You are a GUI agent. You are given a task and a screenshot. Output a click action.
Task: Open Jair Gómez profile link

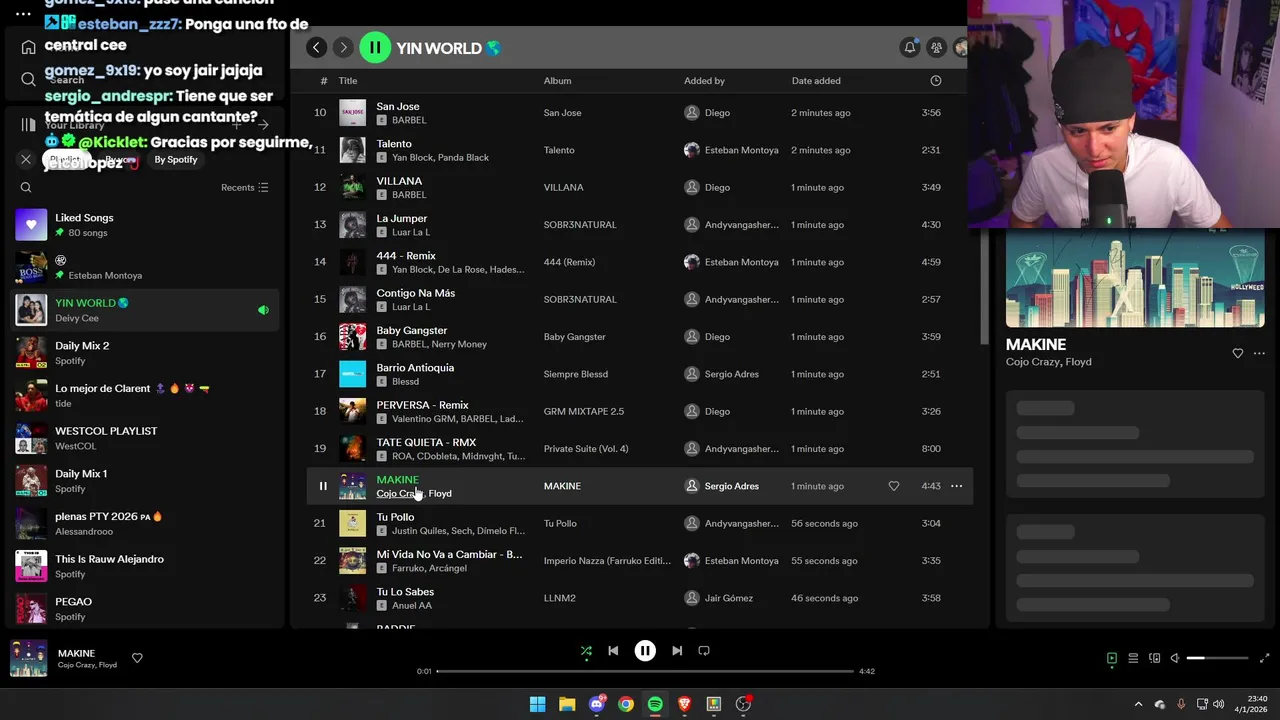[x=728, y=598]
